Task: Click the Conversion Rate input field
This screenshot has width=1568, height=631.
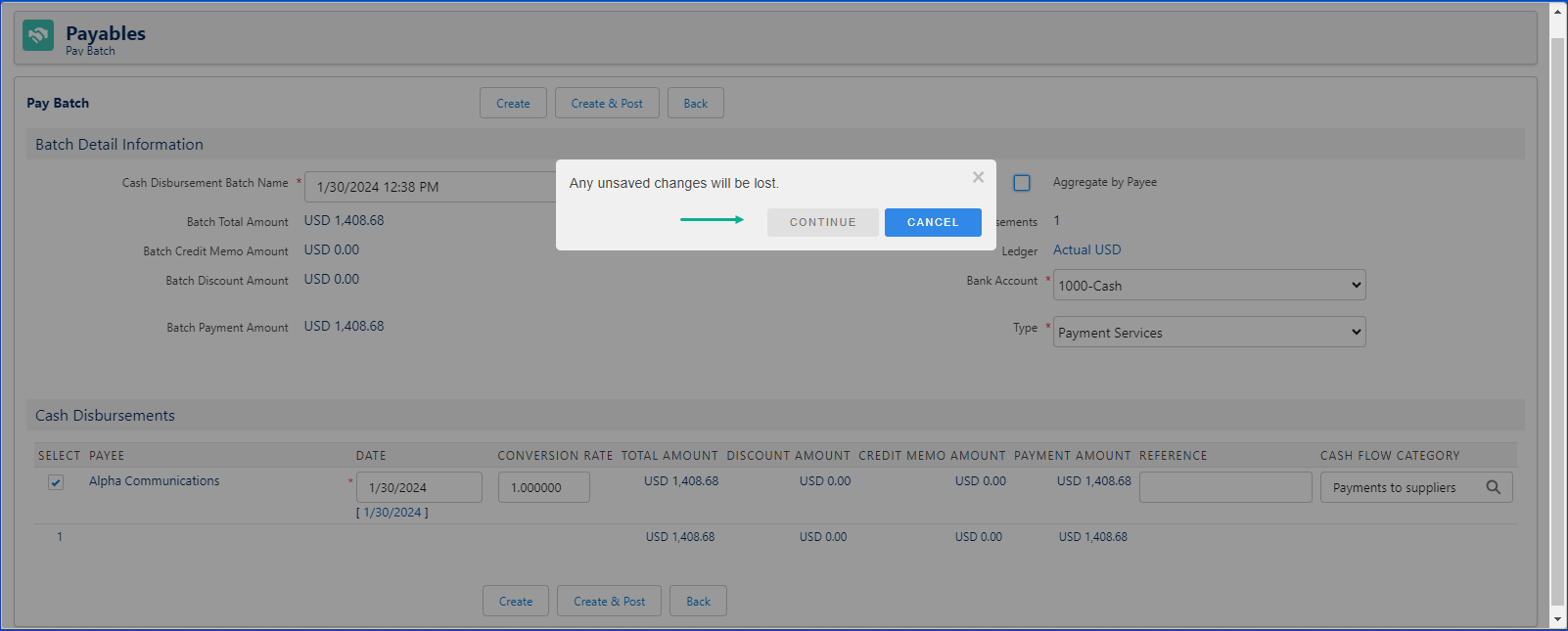Action: click(543, 487)
